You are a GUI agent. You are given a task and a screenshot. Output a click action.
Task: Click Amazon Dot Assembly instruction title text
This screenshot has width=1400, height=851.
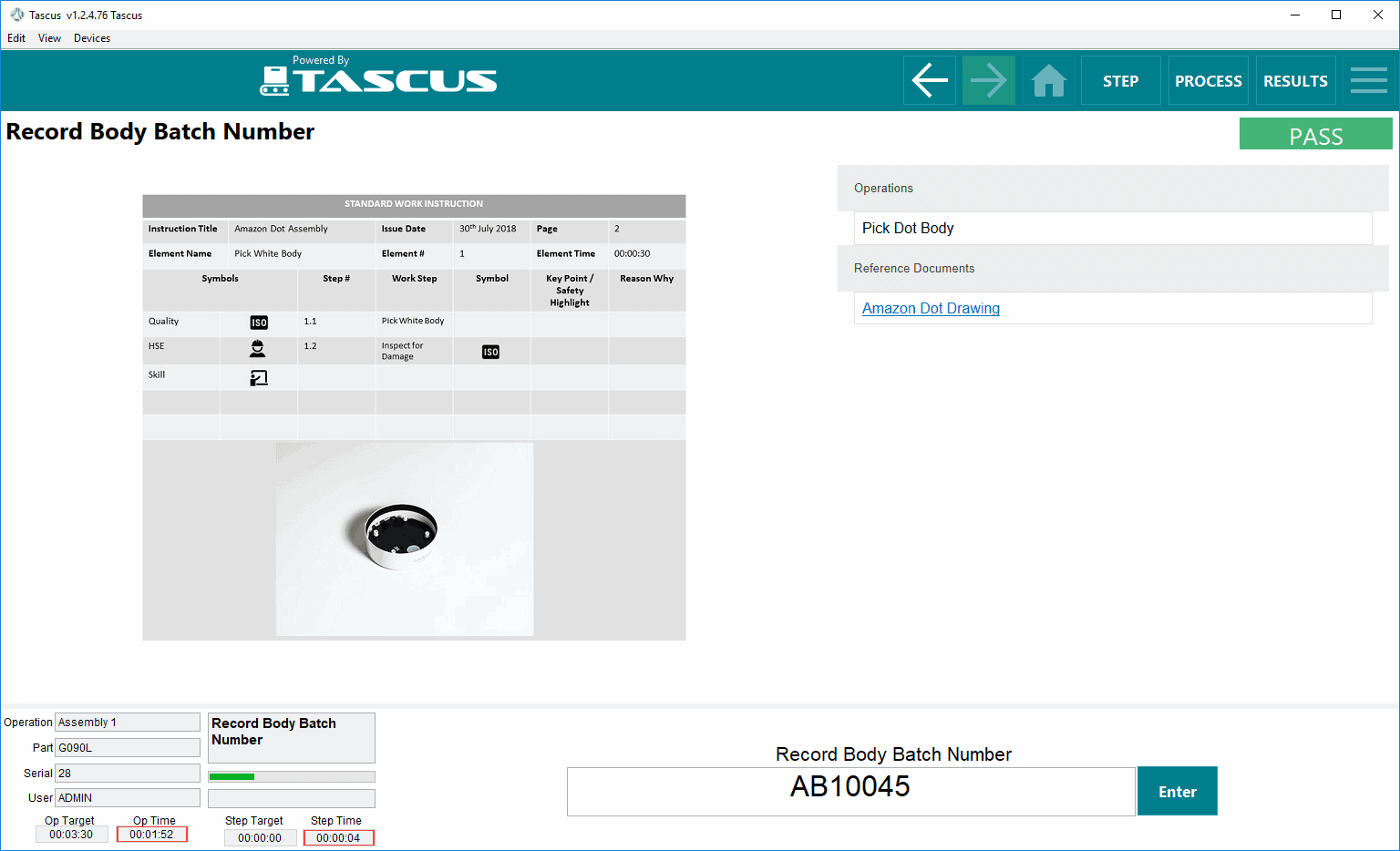[281, 229]
